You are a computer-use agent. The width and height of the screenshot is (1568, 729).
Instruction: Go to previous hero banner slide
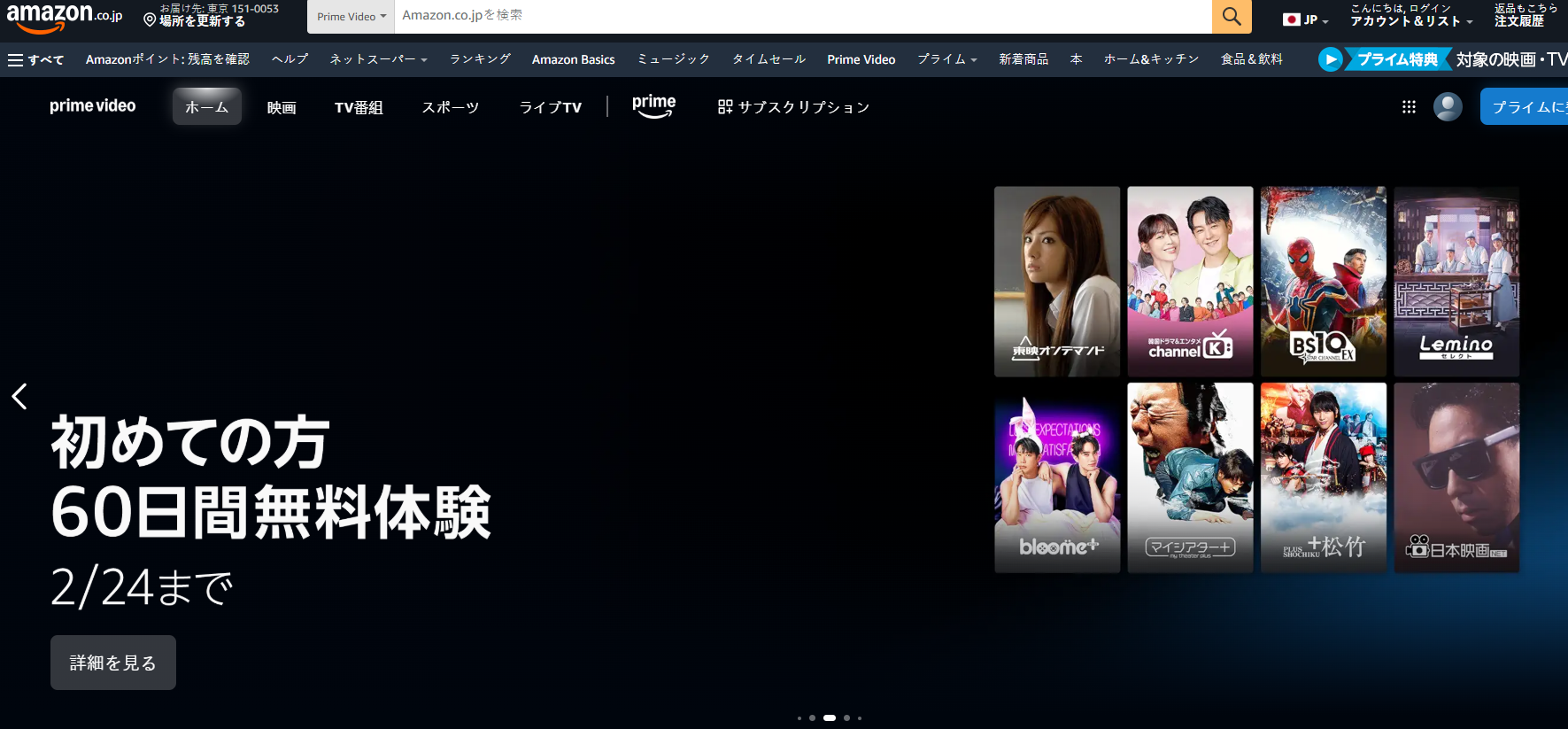[19, 396]
